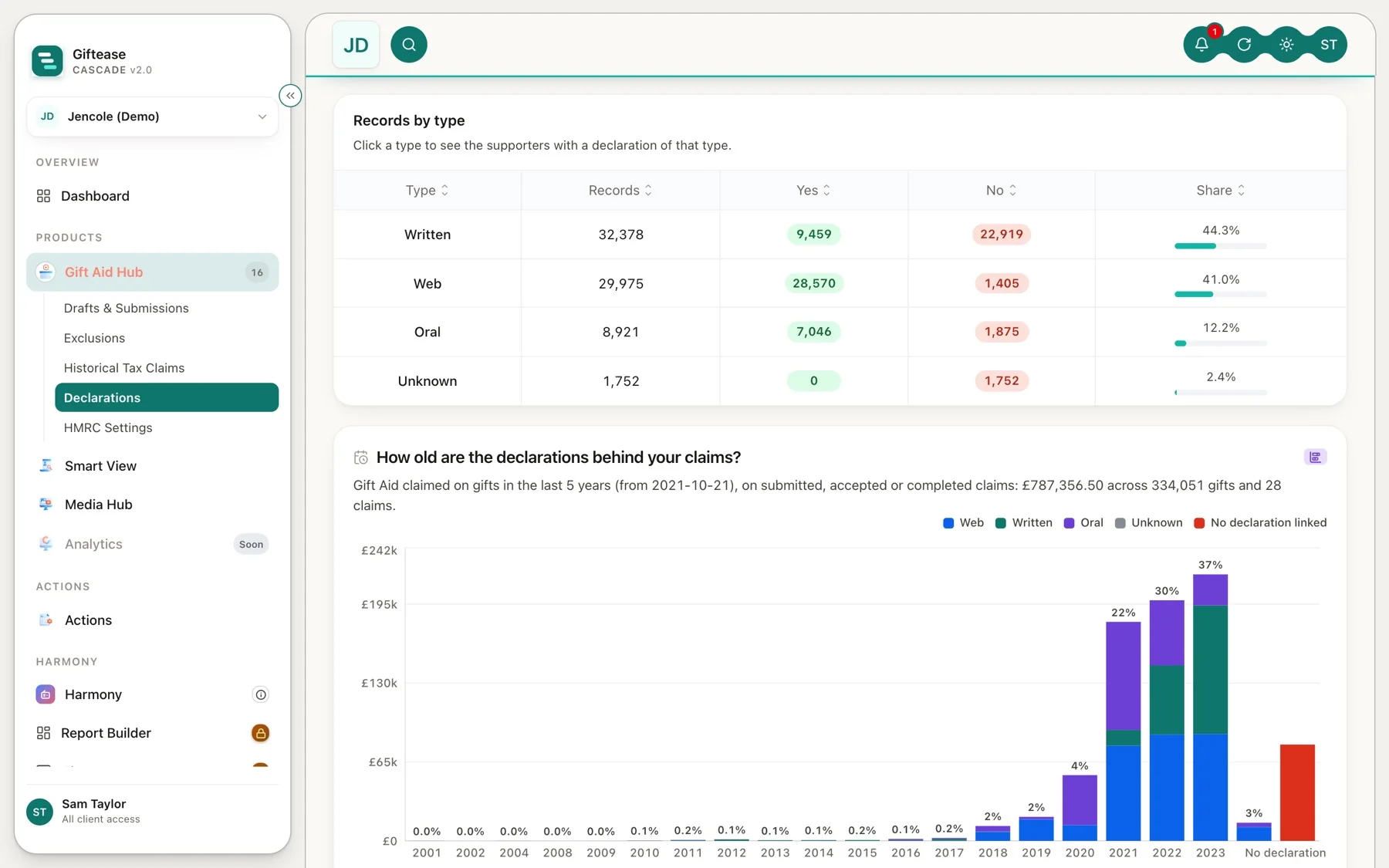Screen dimensions: 1389x868
Task: Toggle No declaration linked legend item
Action: (1260, 522)
